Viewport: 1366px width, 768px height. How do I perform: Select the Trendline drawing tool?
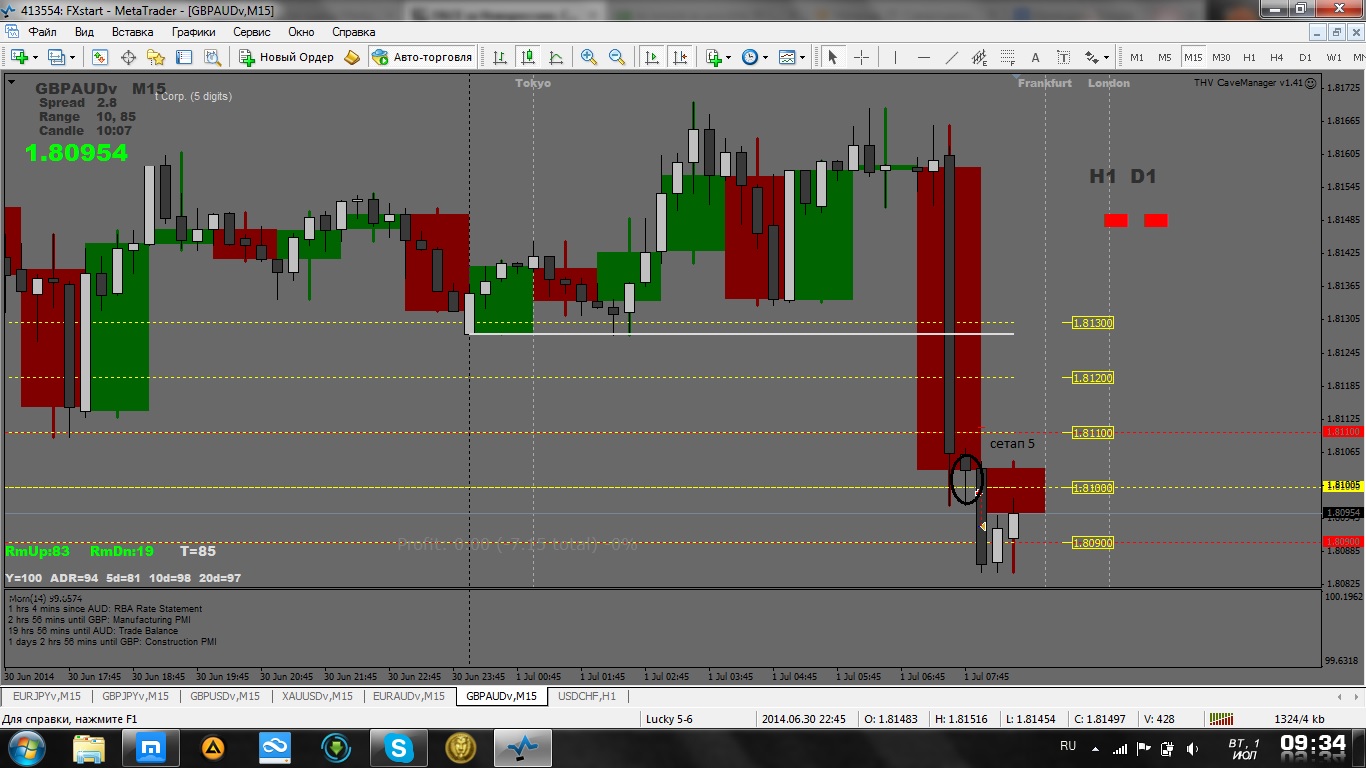coord(951,57)
